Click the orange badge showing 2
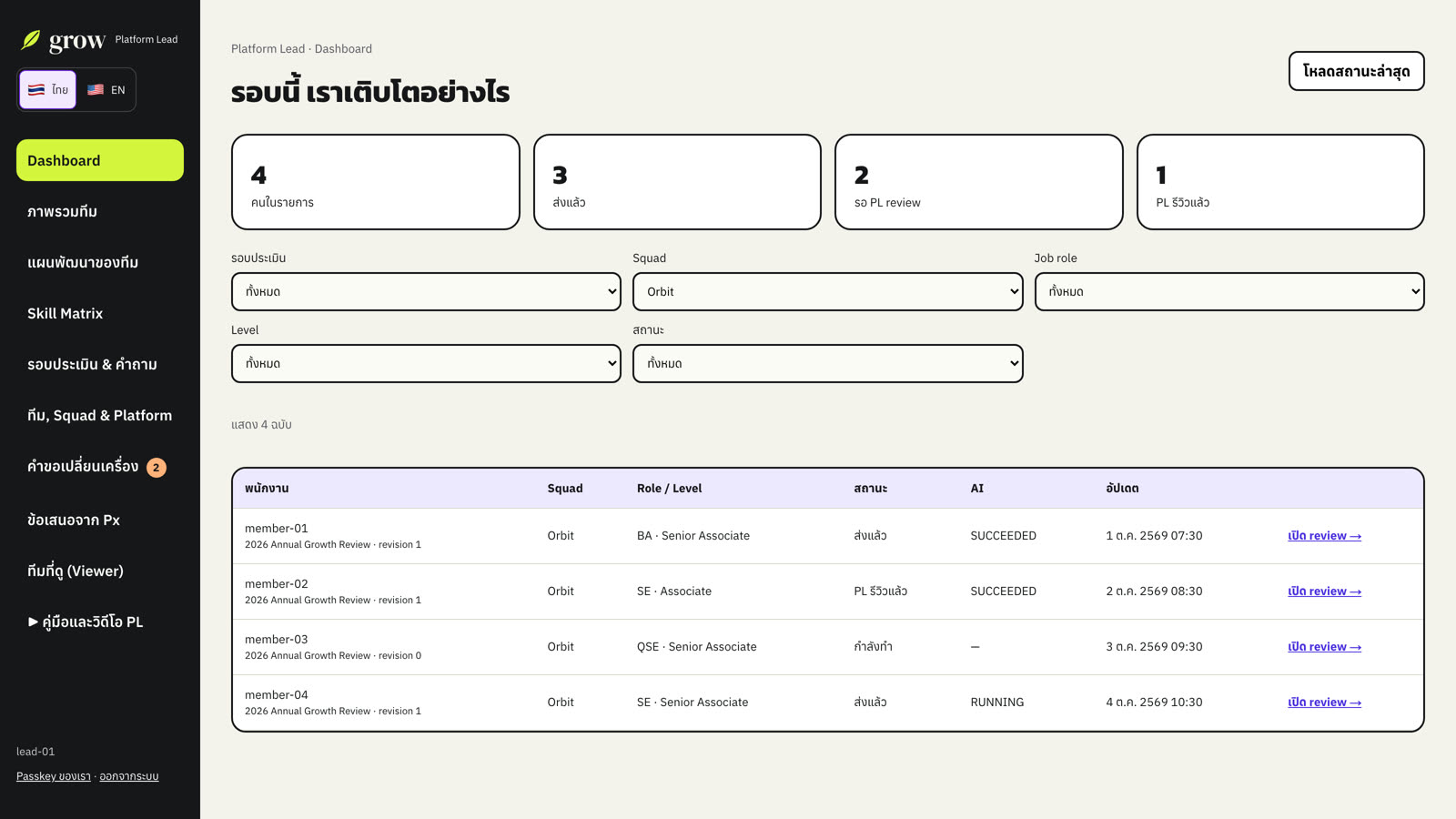The image size is (1456, 819). pyautogui.click(x=157, y=468)
